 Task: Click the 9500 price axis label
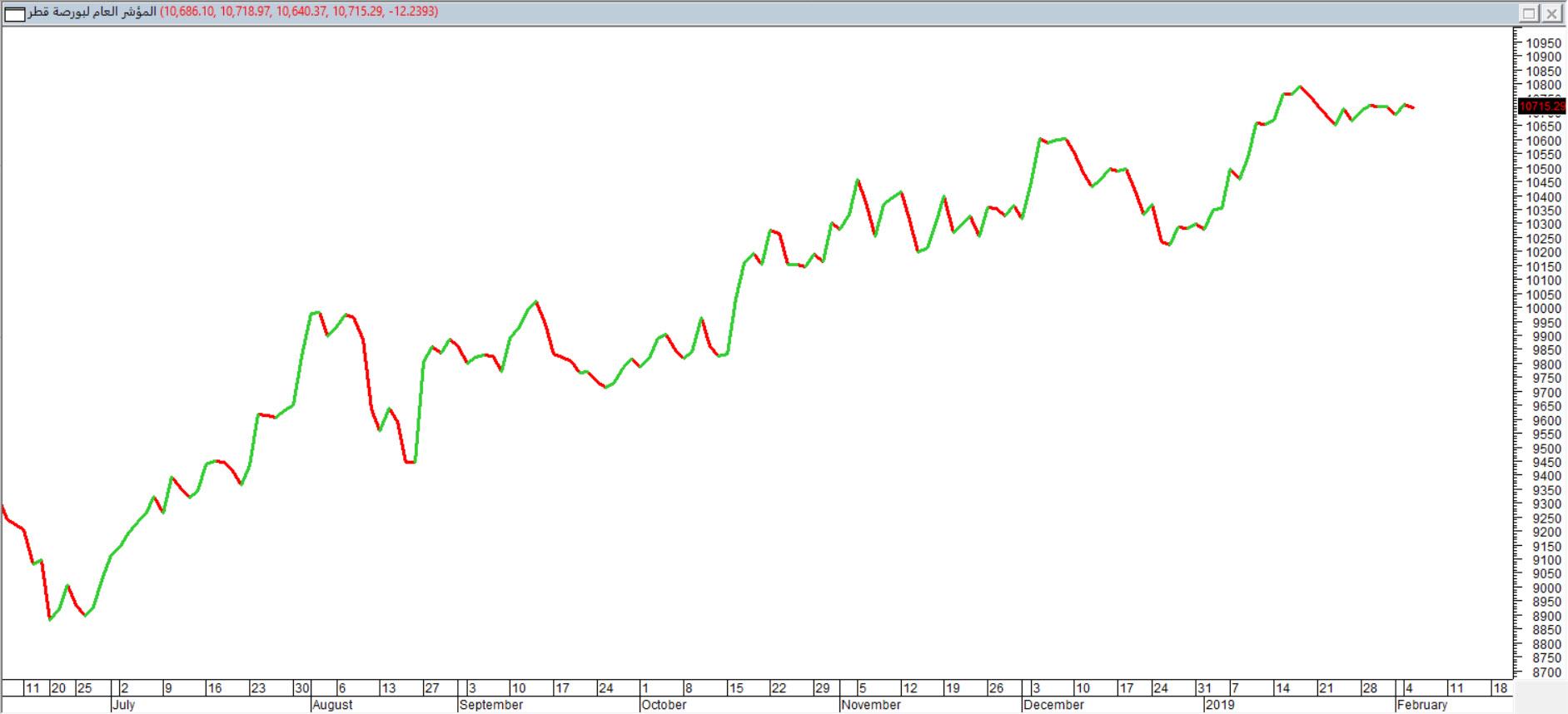tap(1547, 449)
